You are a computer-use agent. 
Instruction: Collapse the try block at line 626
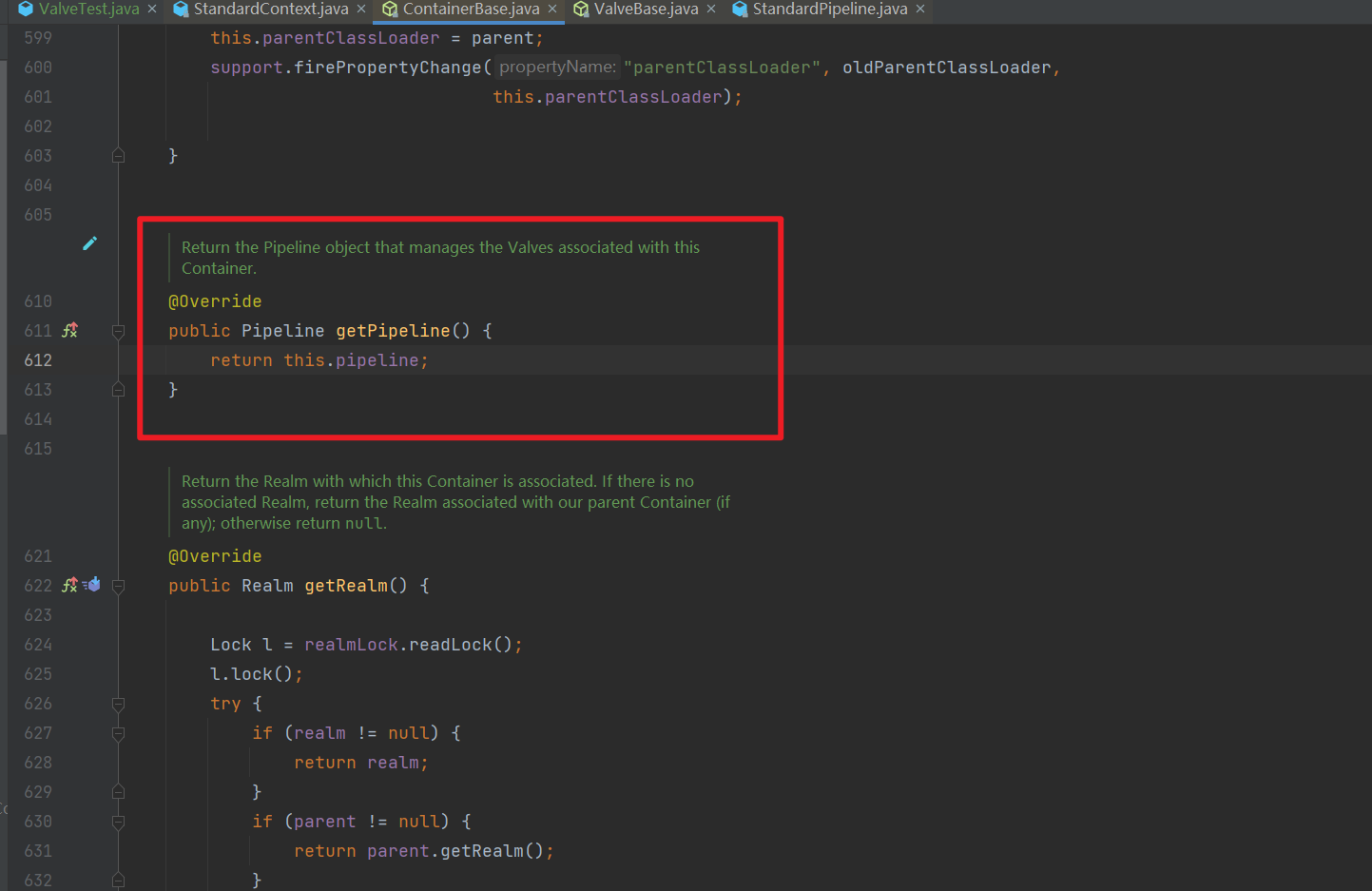pos(118,703)
